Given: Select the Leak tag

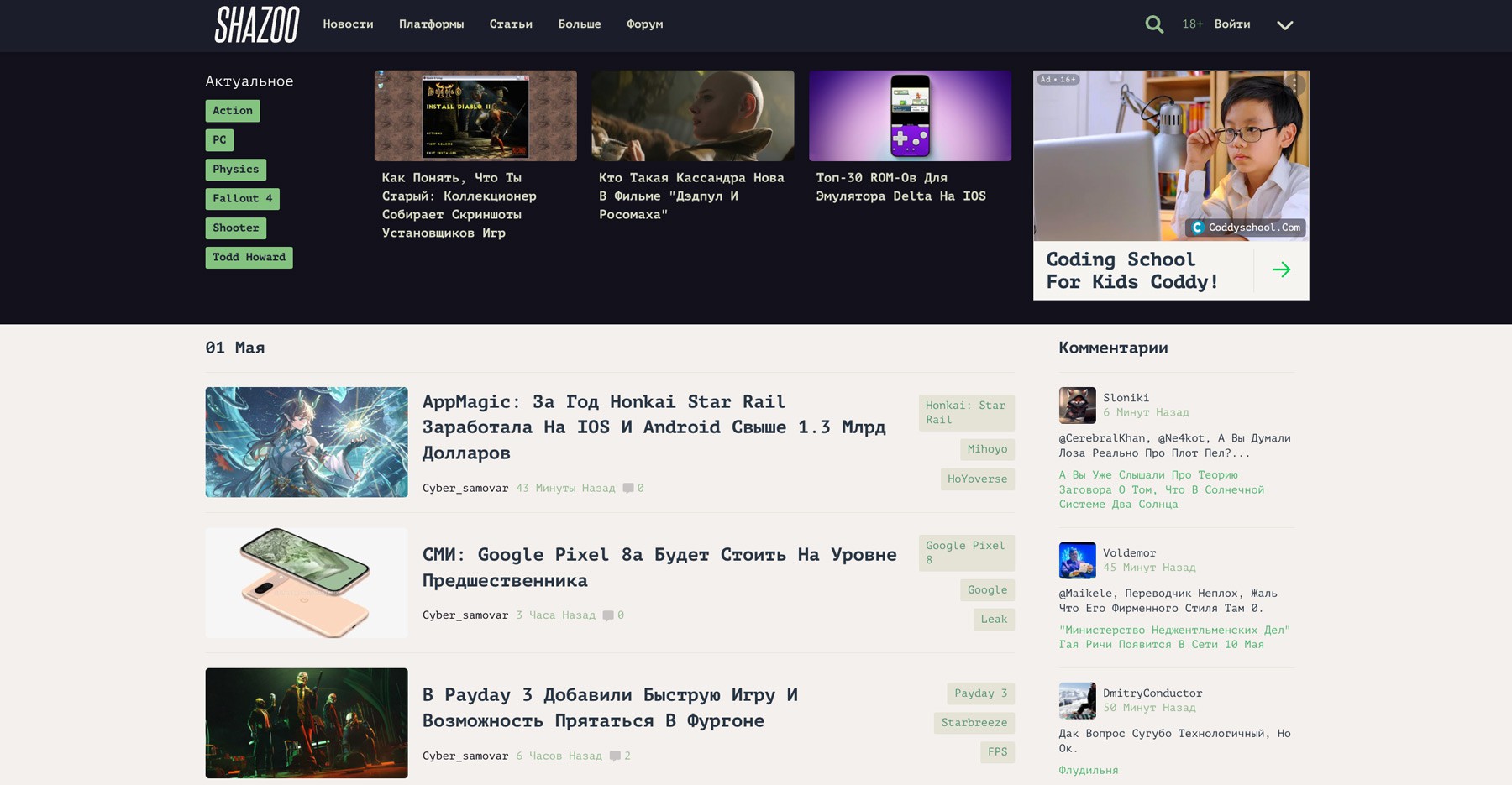Looking at the screenshot, I should [x=994, y=620].
